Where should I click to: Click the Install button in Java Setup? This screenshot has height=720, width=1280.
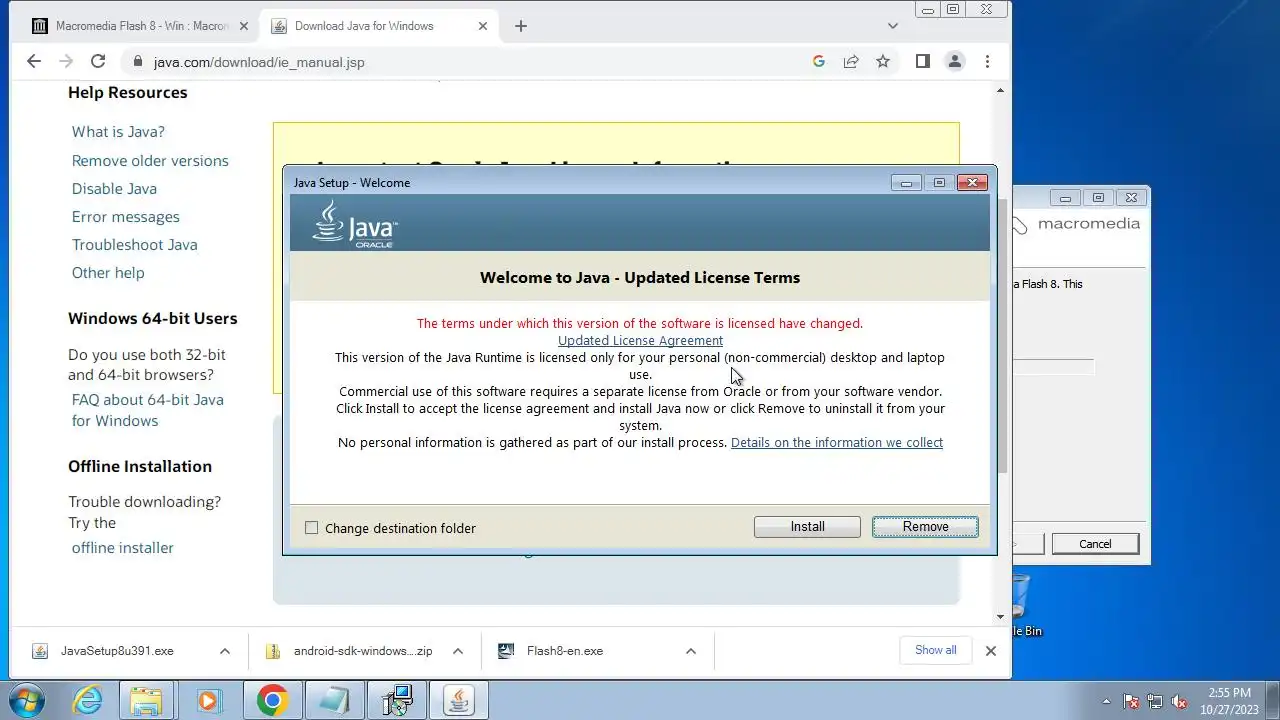(807, 527)
